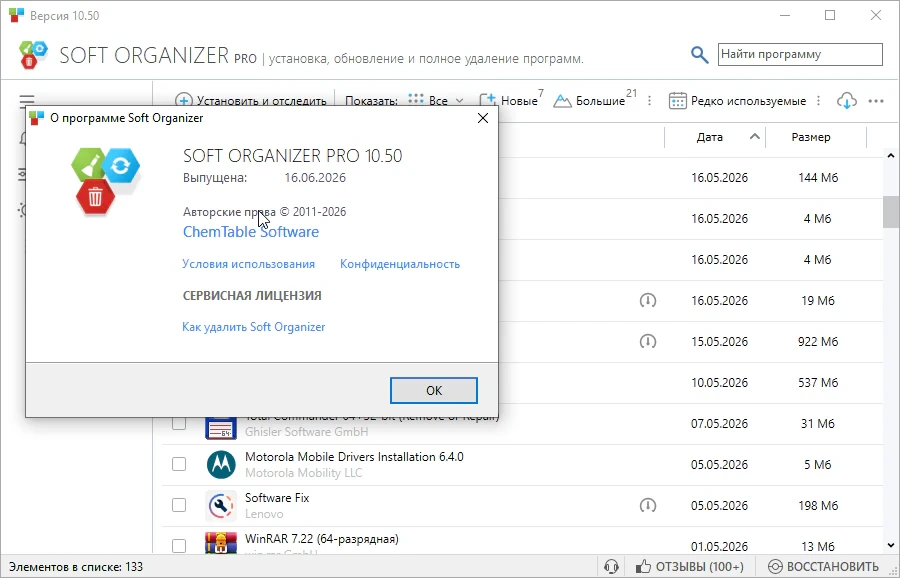This screenshot has height=578, width=900.
Task: Select the WinRAR 7.22 (64-разрядная) entry
Action: point(321,539)
